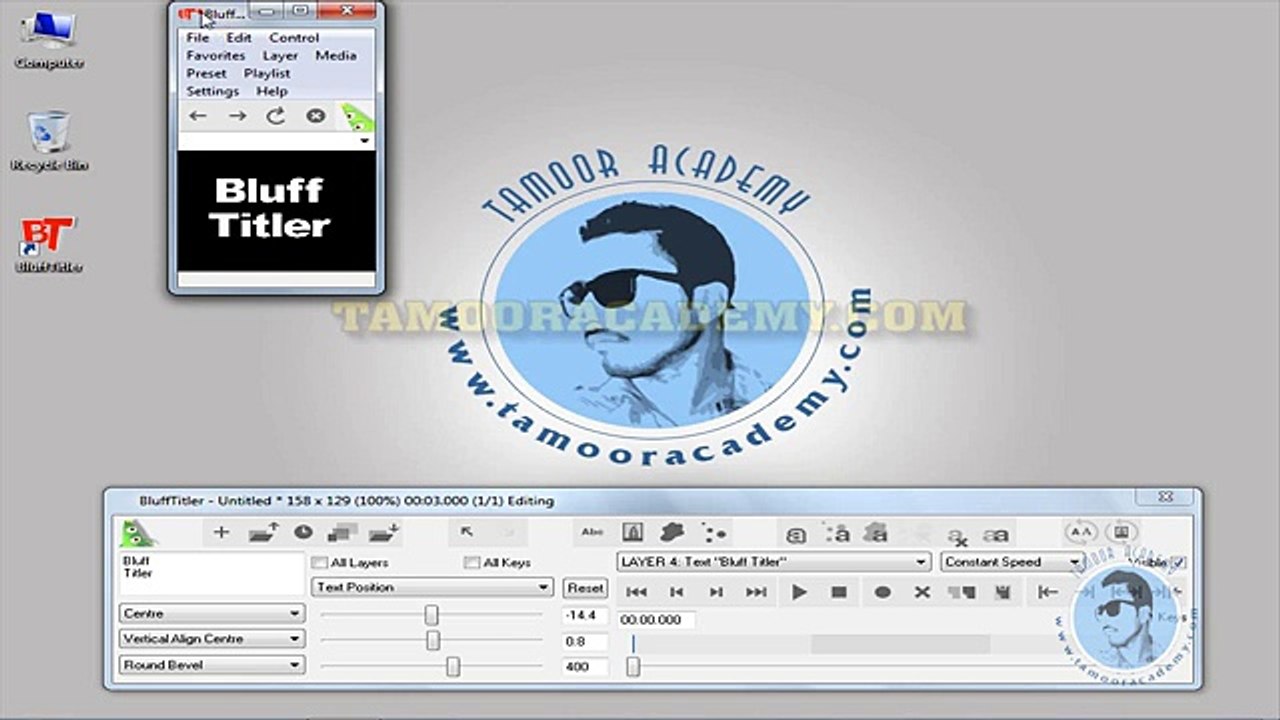Screen dimensions: 1280x720
Task: Enable the All Layers checkbox
Action: tap(320, 563)
